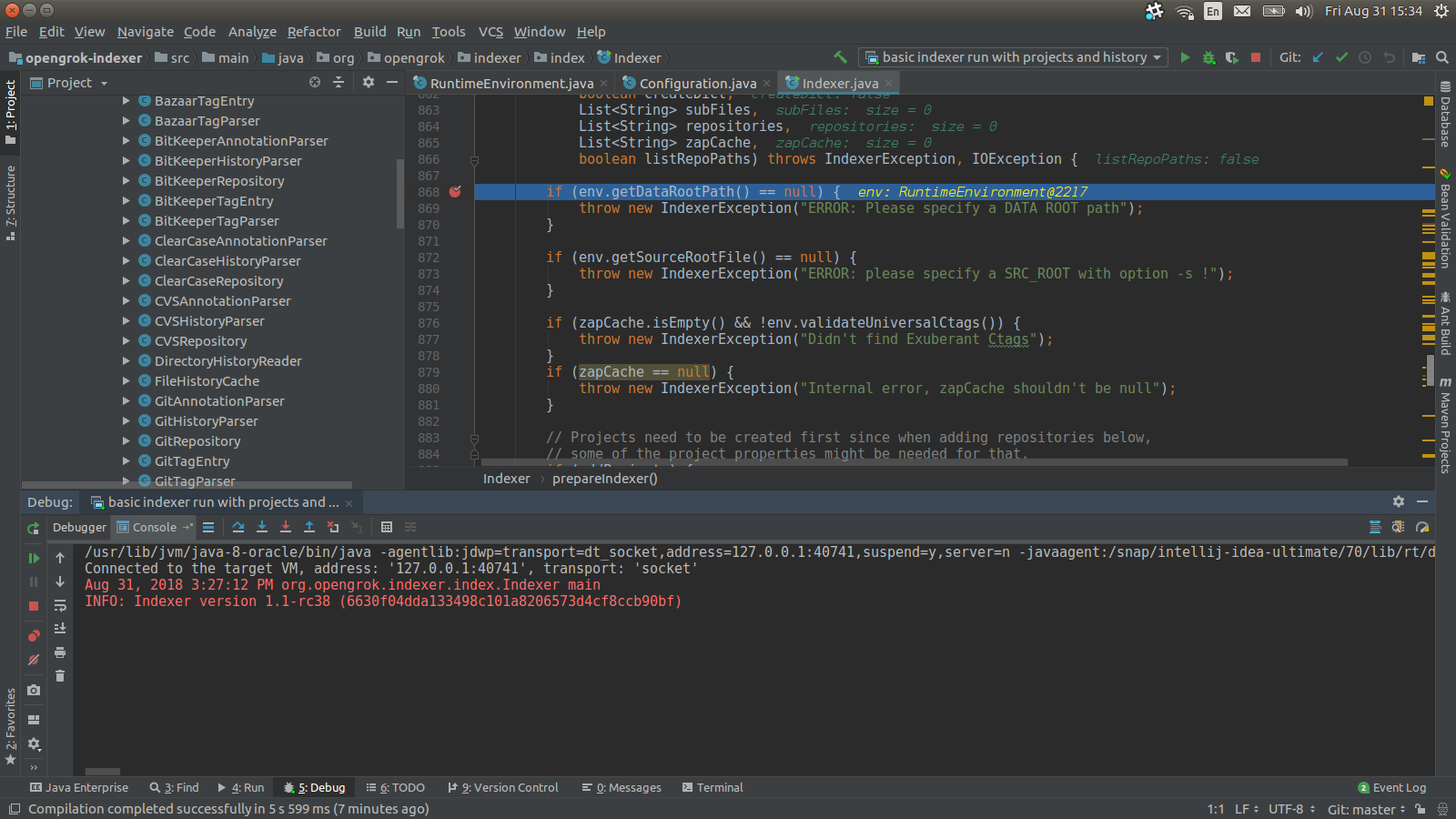Pull changes using the blue Git update arrow
This screenshot has width=1456, height=819.
1318,56
